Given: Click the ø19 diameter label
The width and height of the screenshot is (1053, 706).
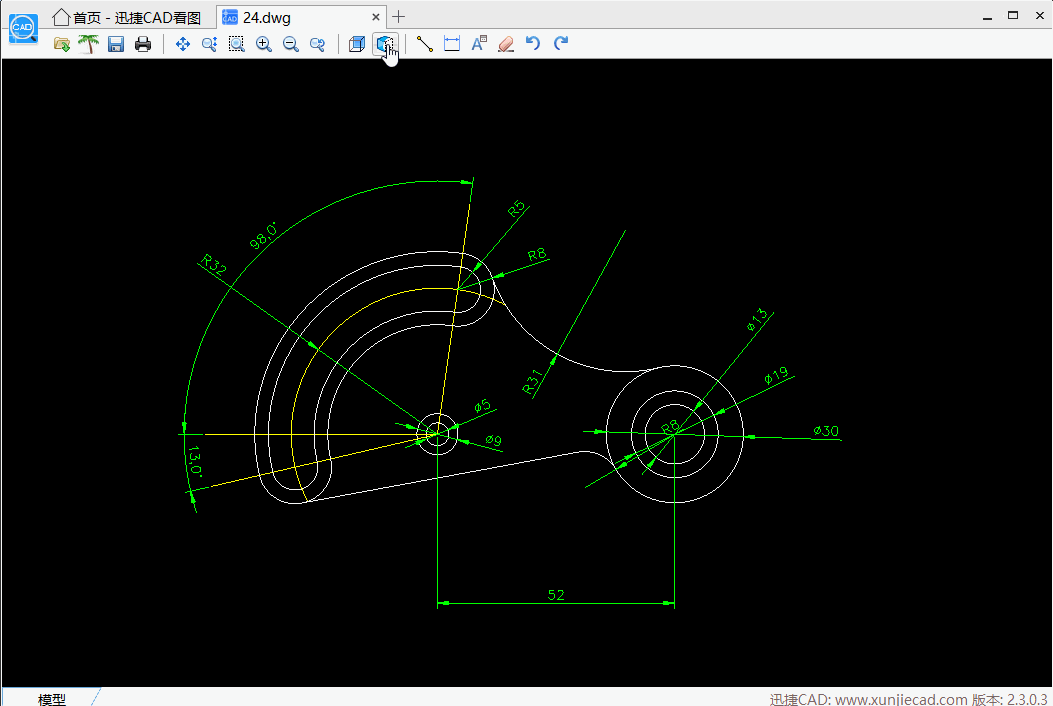Looking at the screenshot, I should click(776, 376).
